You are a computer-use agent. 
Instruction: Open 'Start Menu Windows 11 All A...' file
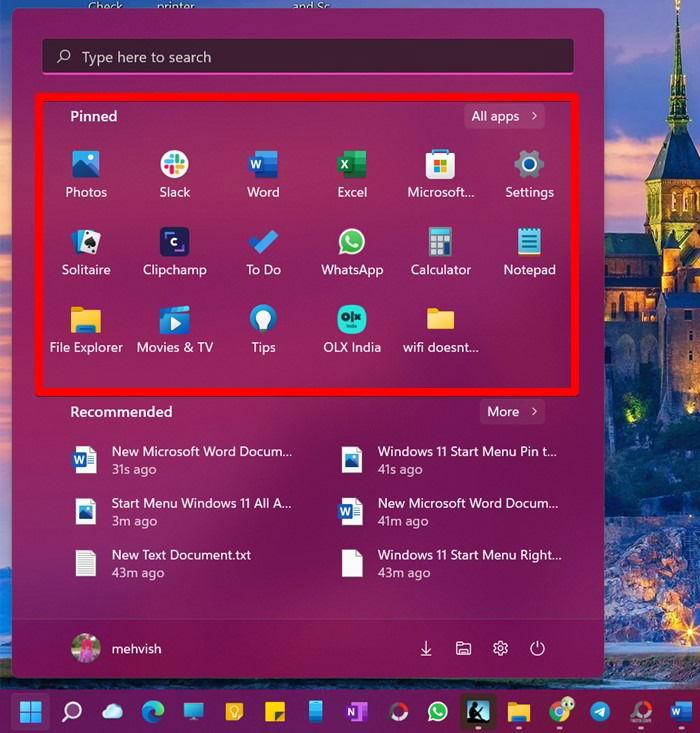pyautogui.click(x=182, y=512)
